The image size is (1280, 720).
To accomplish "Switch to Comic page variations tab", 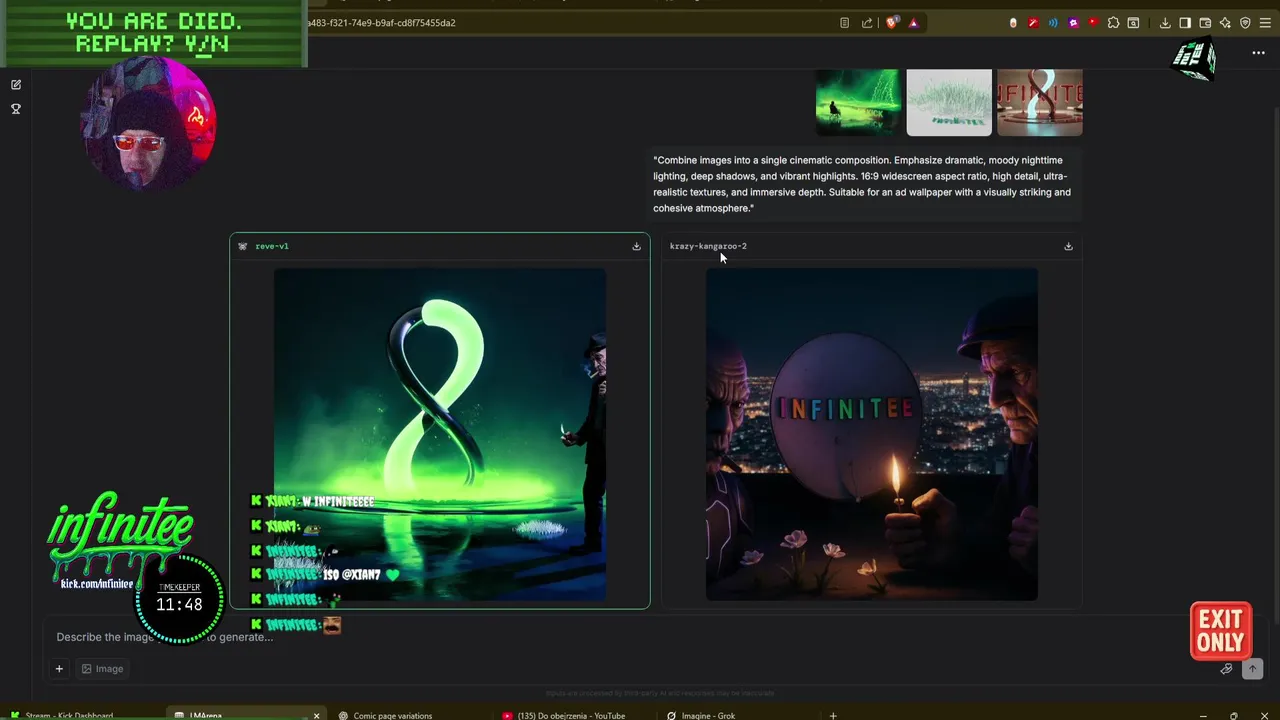I will tap(392, 715).
